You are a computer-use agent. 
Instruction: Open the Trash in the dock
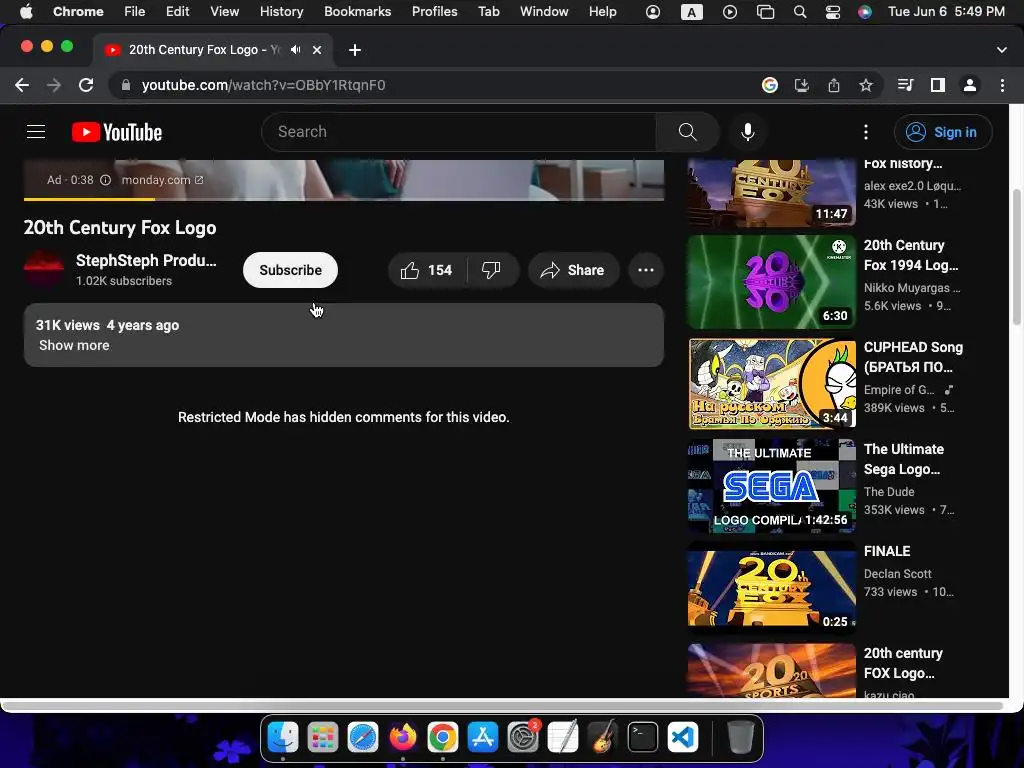tap(741, 738)
